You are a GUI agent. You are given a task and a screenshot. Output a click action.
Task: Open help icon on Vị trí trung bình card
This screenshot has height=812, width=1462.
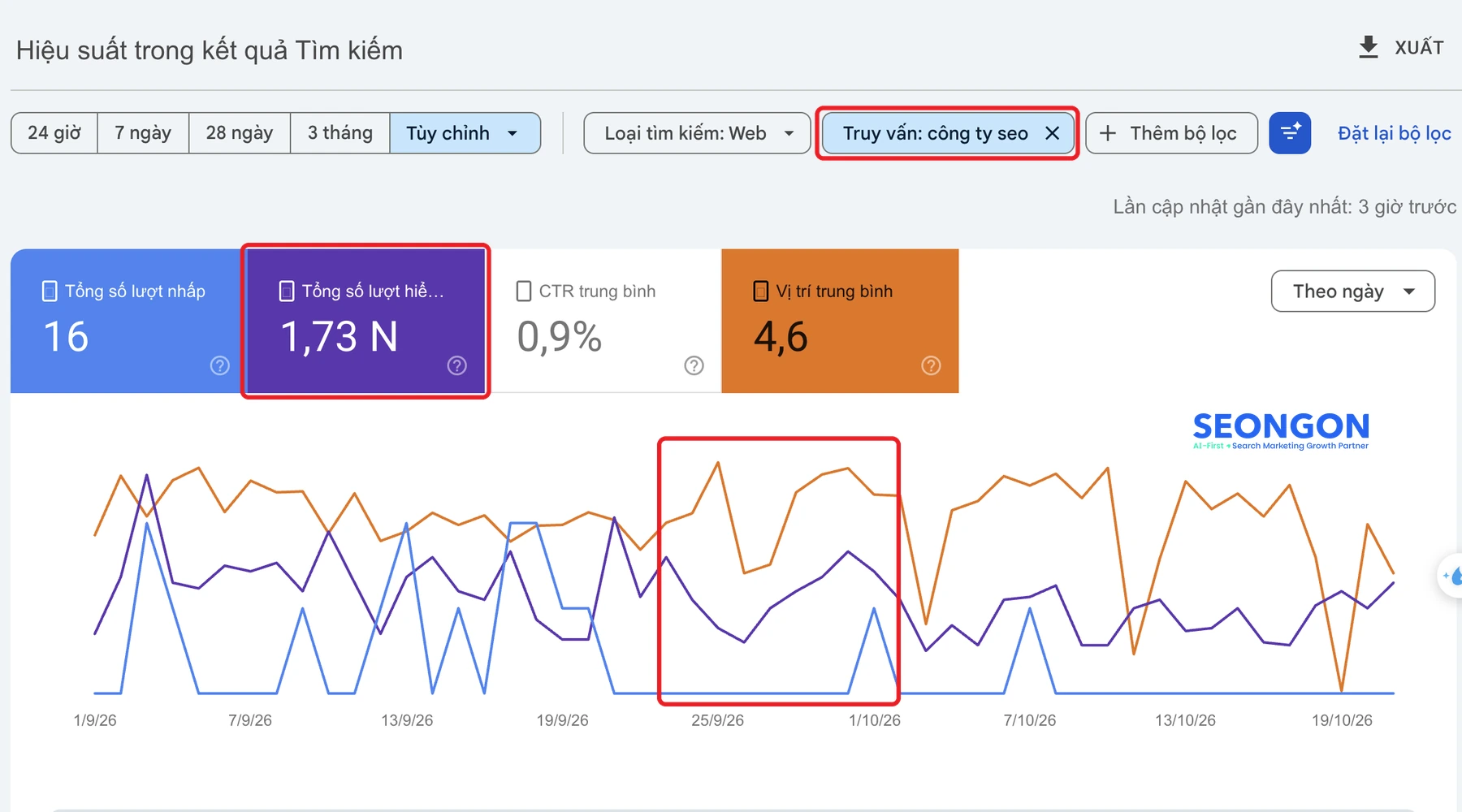click(931, 365)
